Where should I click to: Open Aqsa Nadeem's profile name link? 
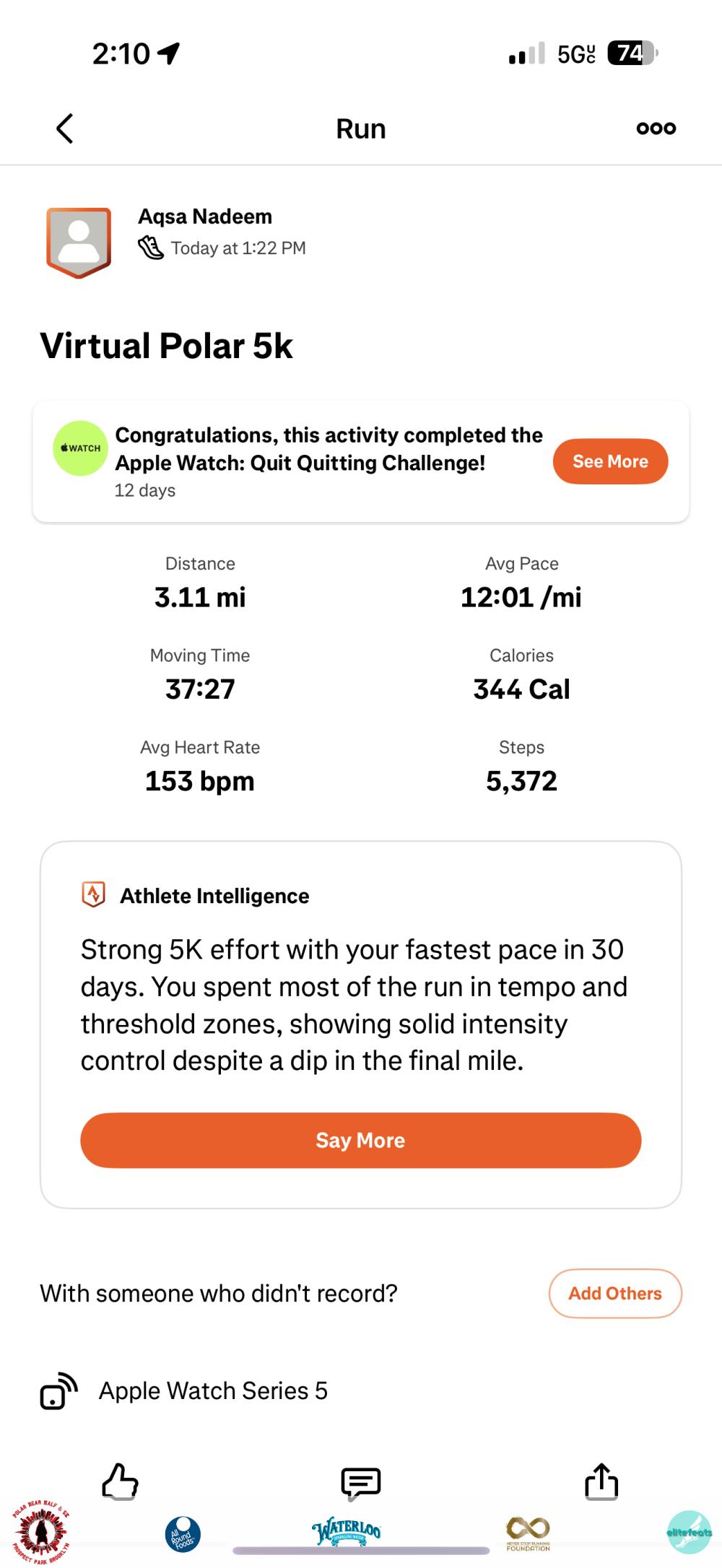(x=205, y=217)
